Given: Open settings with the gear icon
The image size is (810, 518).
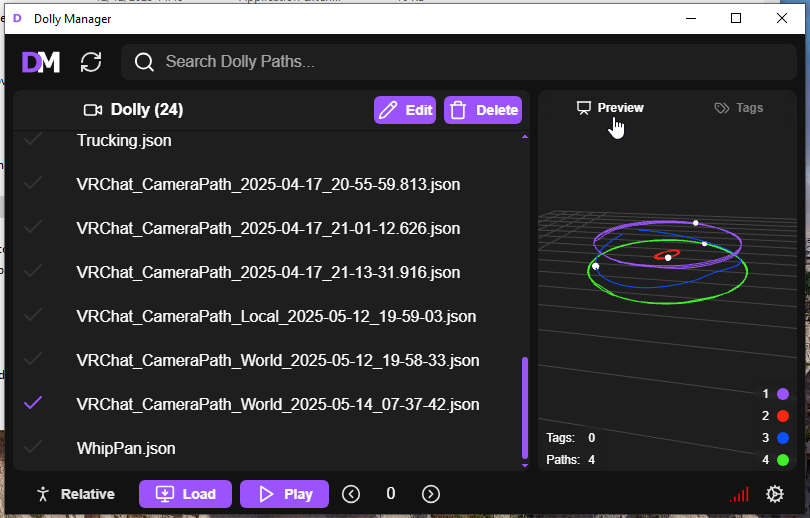Looking at the screenshot, I should 774,494.
